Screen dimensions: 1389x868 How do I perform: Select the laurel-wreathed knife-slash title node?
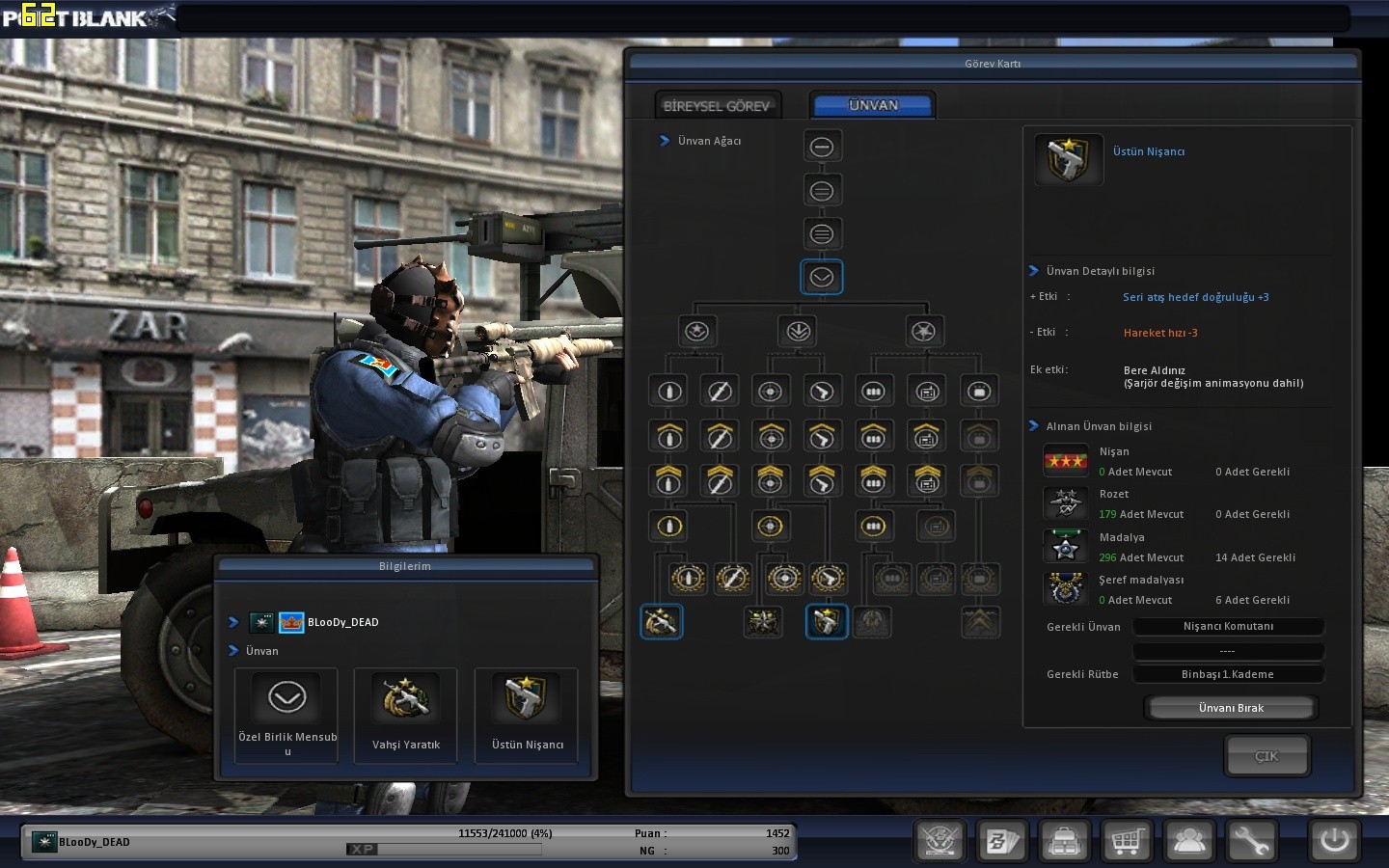733,579
